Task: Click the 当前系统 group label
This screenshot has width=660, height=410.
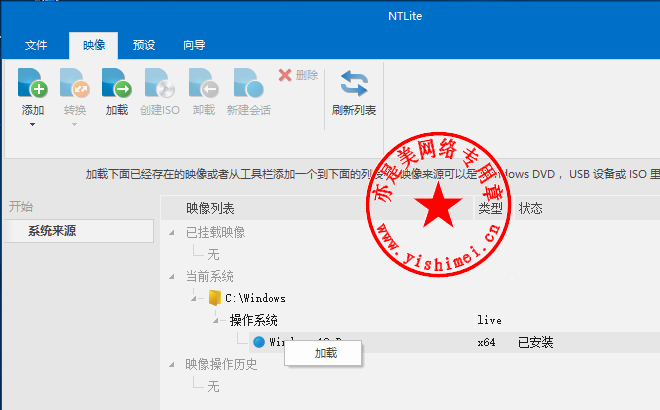Action: 210,277
